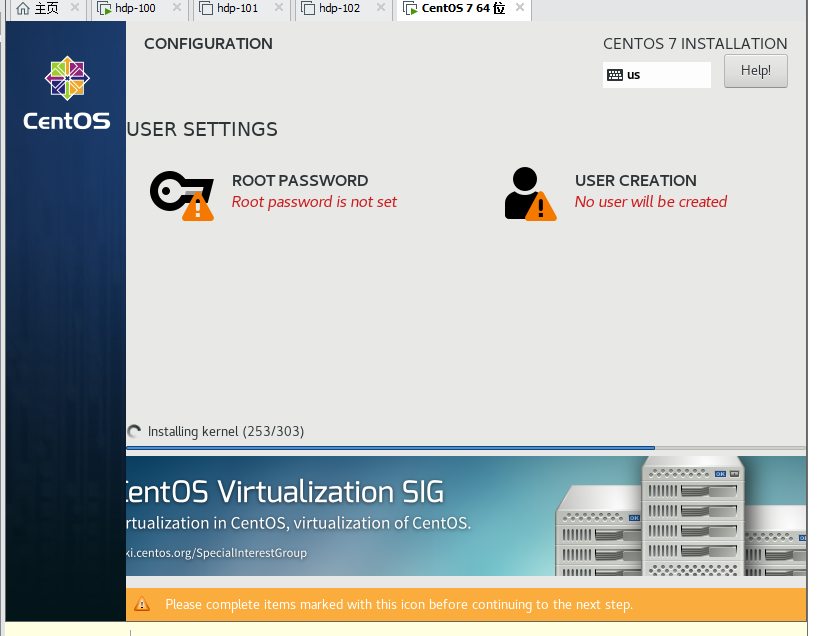818x636 pixels.
Task: Click the Help! button
Action: click(755, 71)
